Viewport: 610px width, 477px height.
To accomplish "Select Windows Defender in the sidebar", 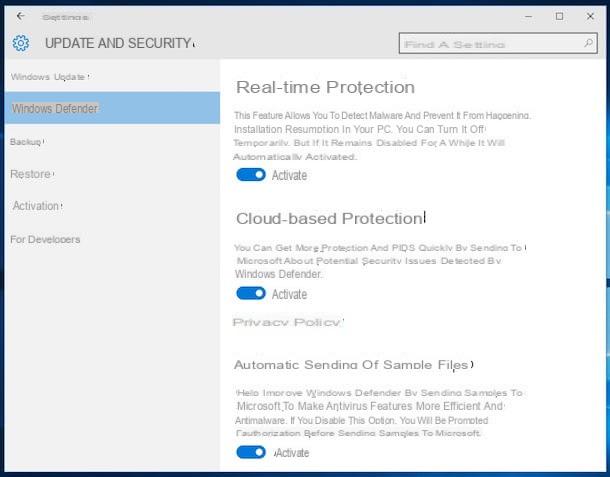I will (112, 108).
